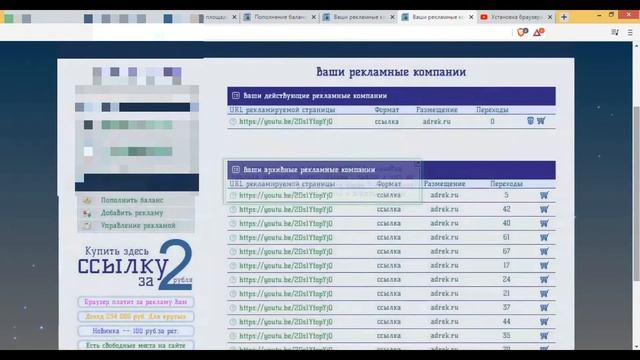Open the cart icon in the row with 21 clicks
This screenshot has height=360, width=640.
tap(544, 294)
